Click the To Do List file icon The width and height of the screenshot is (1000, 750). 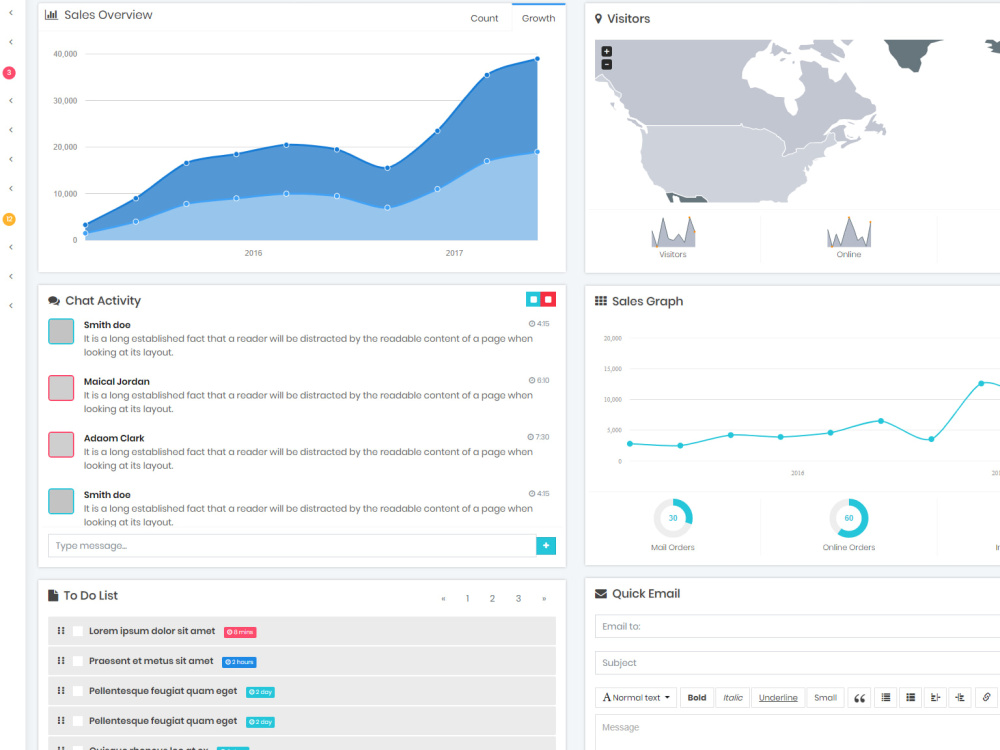tap(53, 596)
